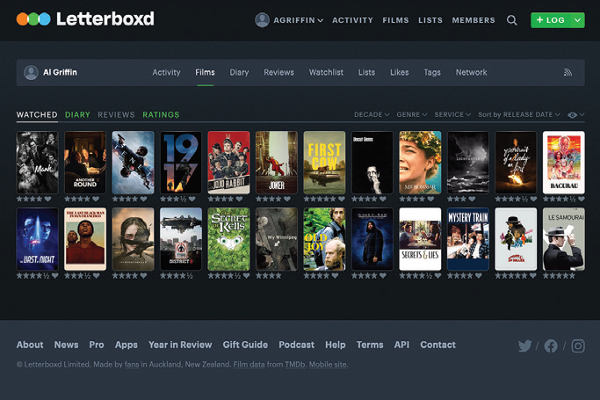
Task: Open the Podcast footer link
Action: (297, 345)
